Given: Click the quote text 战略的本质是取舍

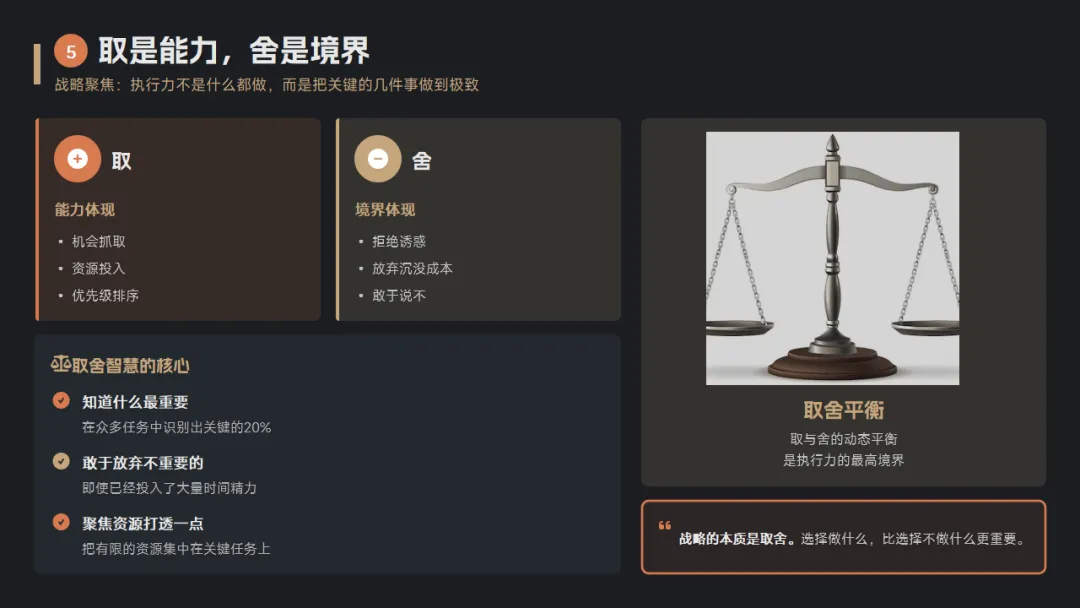Looking at the screenshot, I should [737, 539].
